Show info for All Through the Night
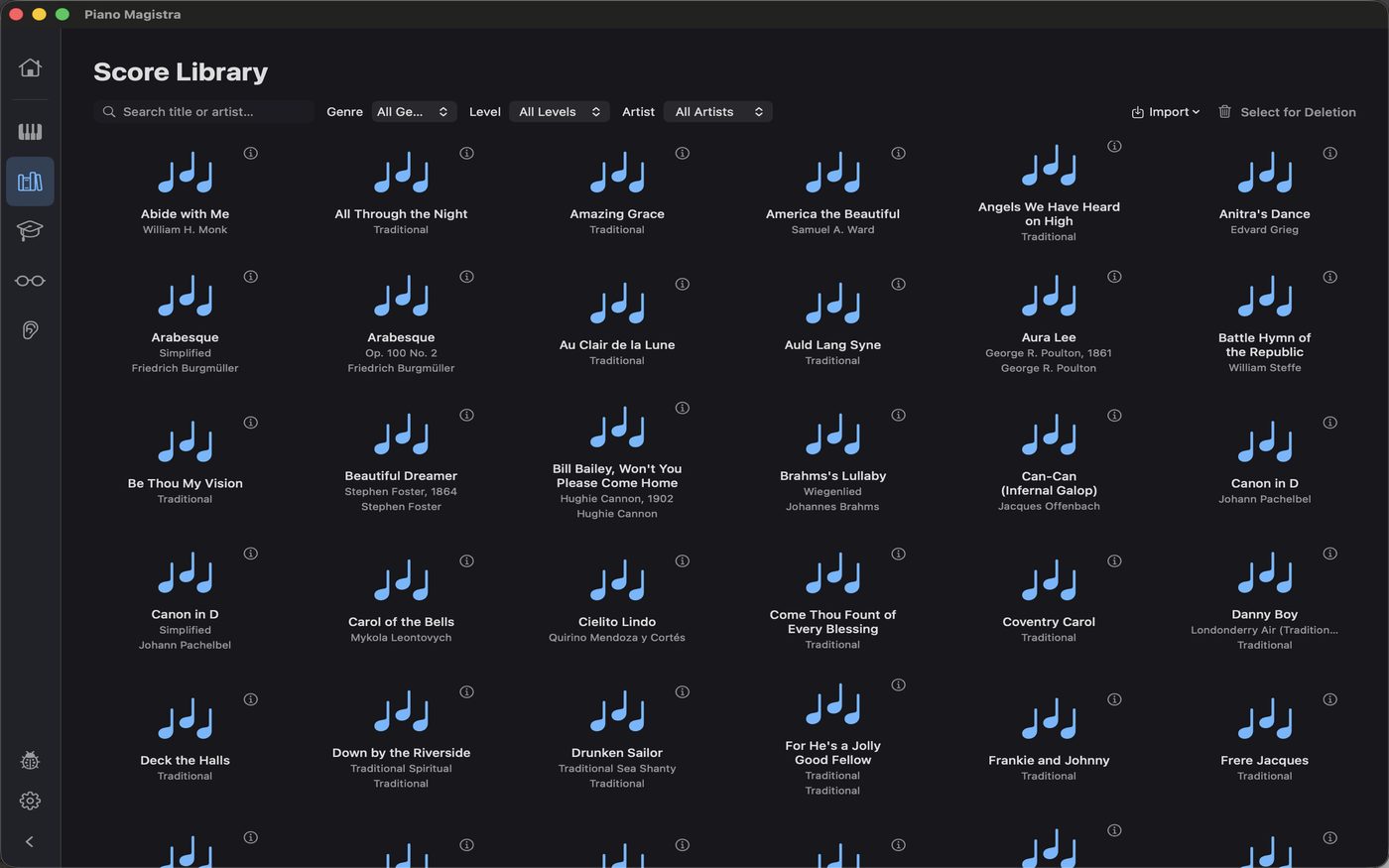 (466, 153)
